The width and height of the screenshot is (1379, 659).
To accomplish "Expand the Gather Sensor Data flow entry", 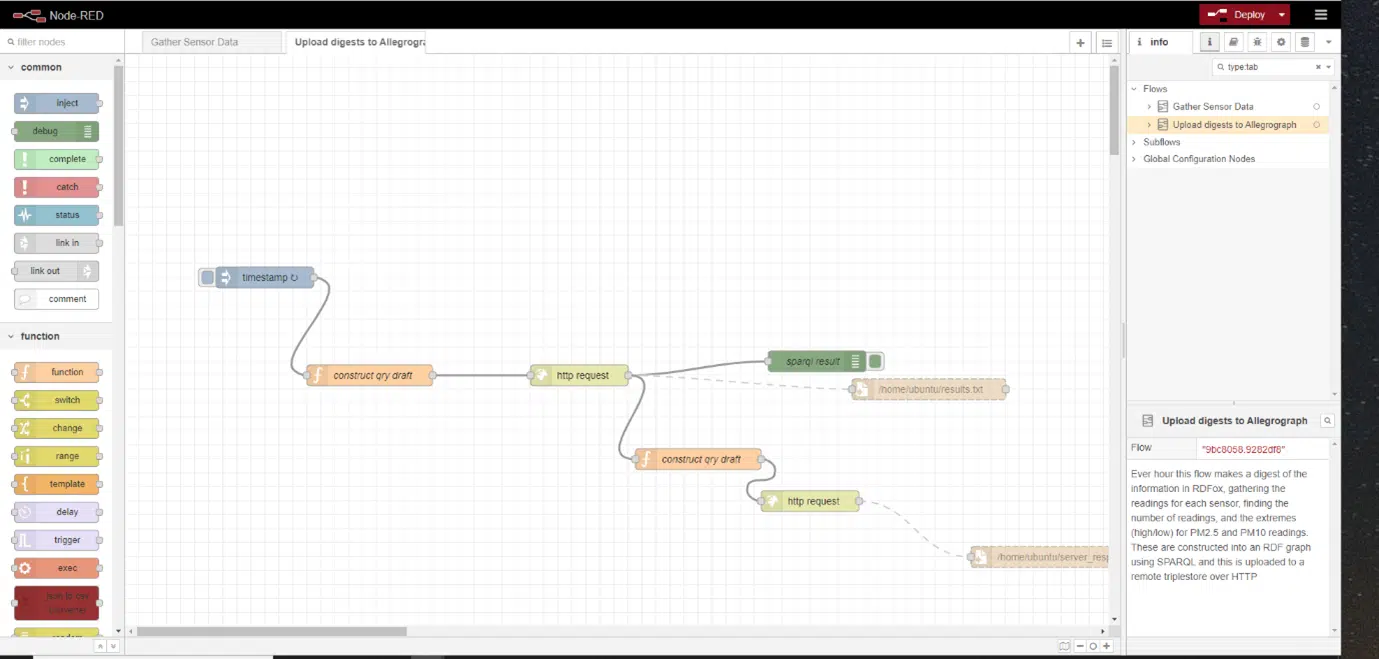I will click(1149, 106).
